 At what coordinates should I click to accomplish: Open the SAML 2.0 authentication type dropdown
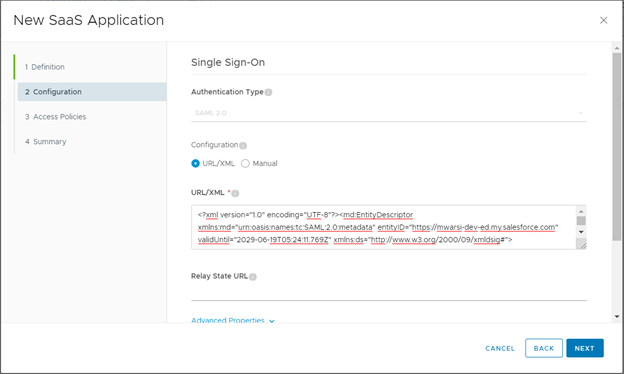point(389,113)
